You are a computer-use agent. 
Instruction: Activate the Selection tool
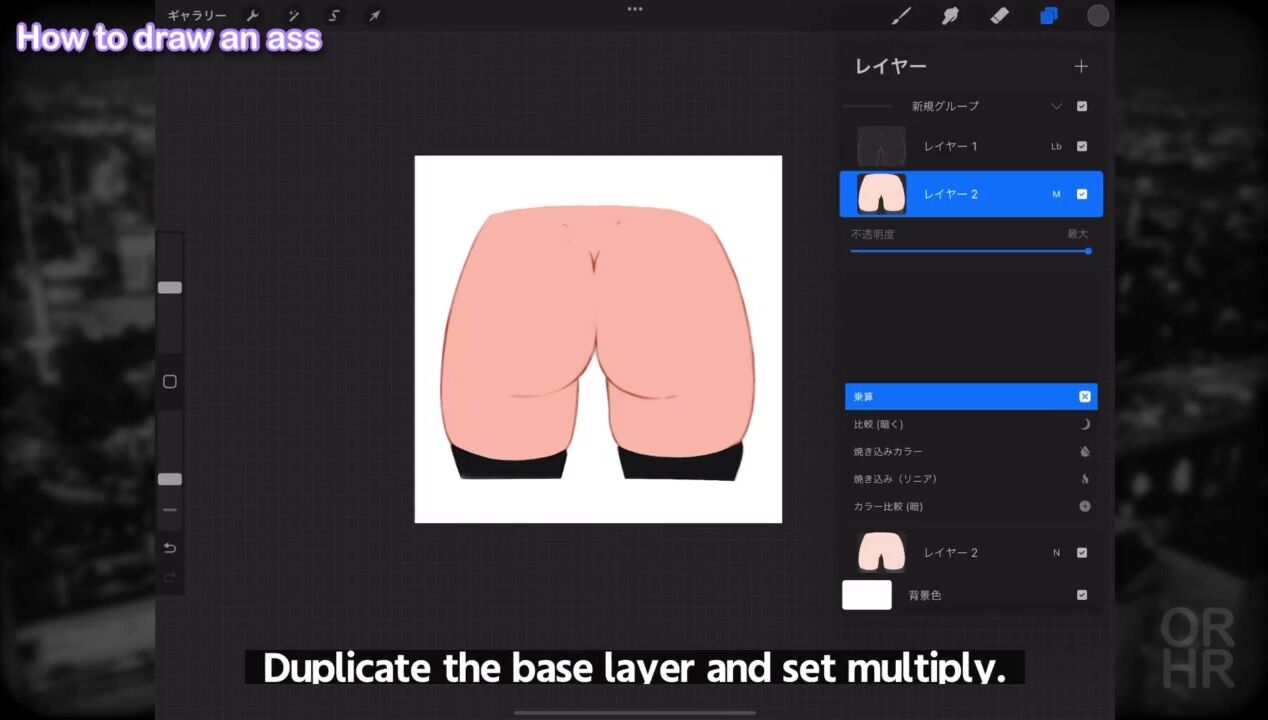[334, 16]
